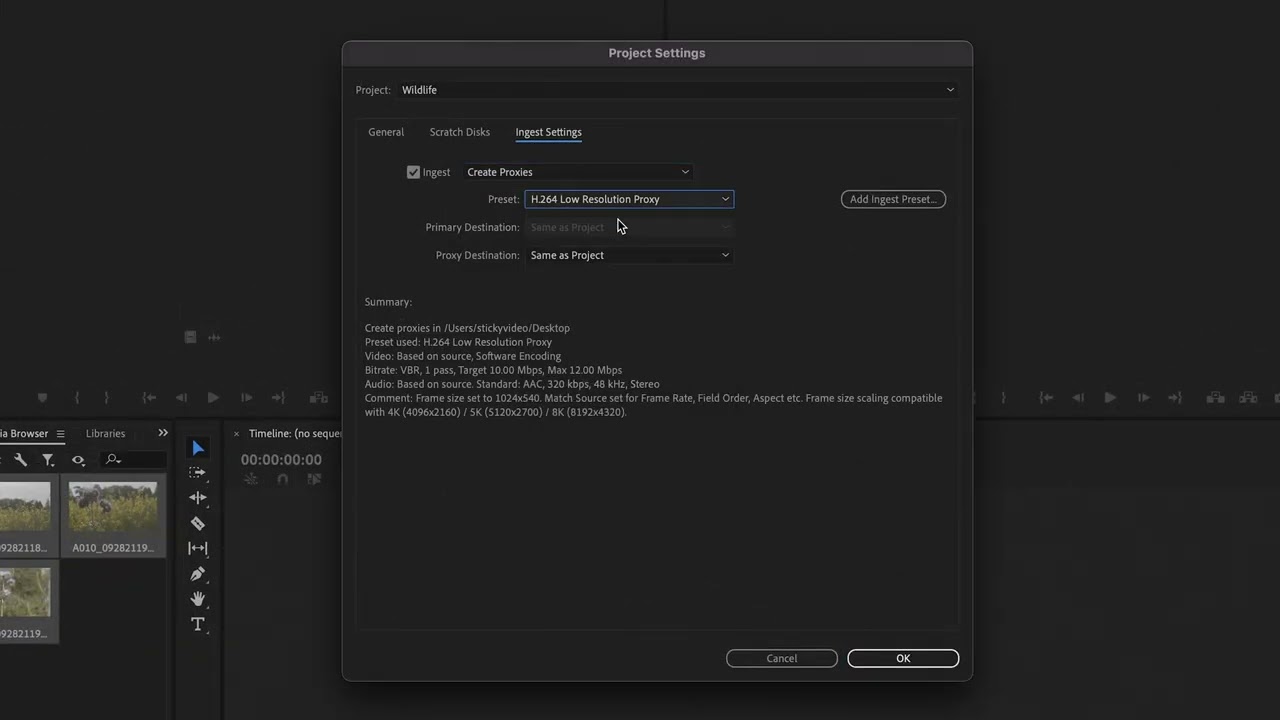Click the 'Audio: Based on source' summary line
Screen dimensions: 1280x720
tap(512, 384)
